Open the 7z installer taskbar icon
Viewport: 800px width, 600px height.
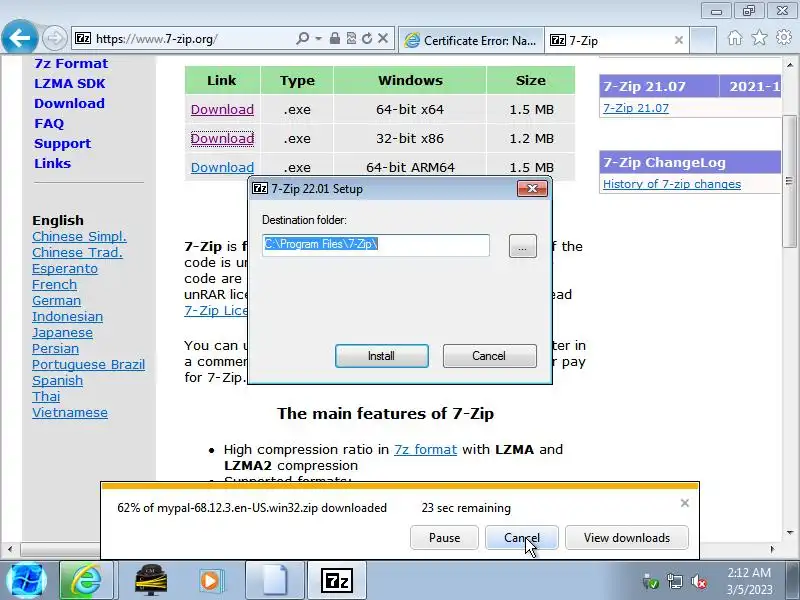(x=337, y=581)
